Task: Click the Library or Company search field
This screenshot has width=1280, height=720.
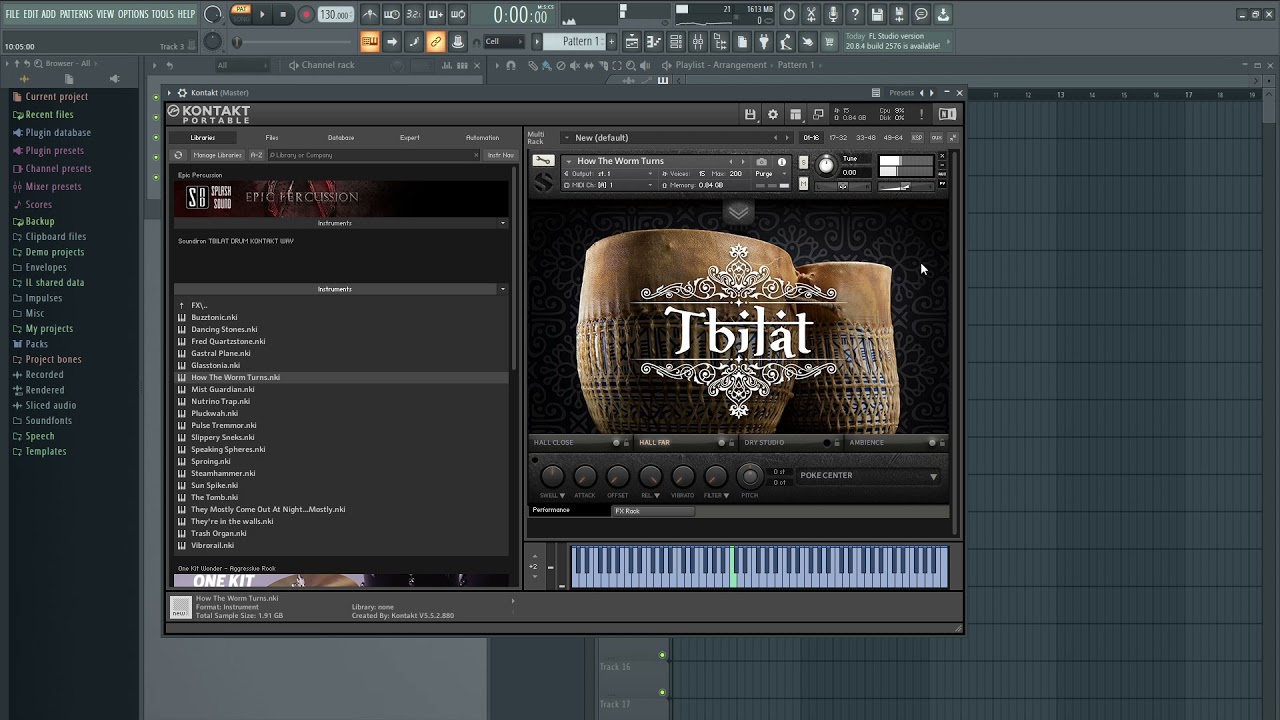Action: coord(372,155)
